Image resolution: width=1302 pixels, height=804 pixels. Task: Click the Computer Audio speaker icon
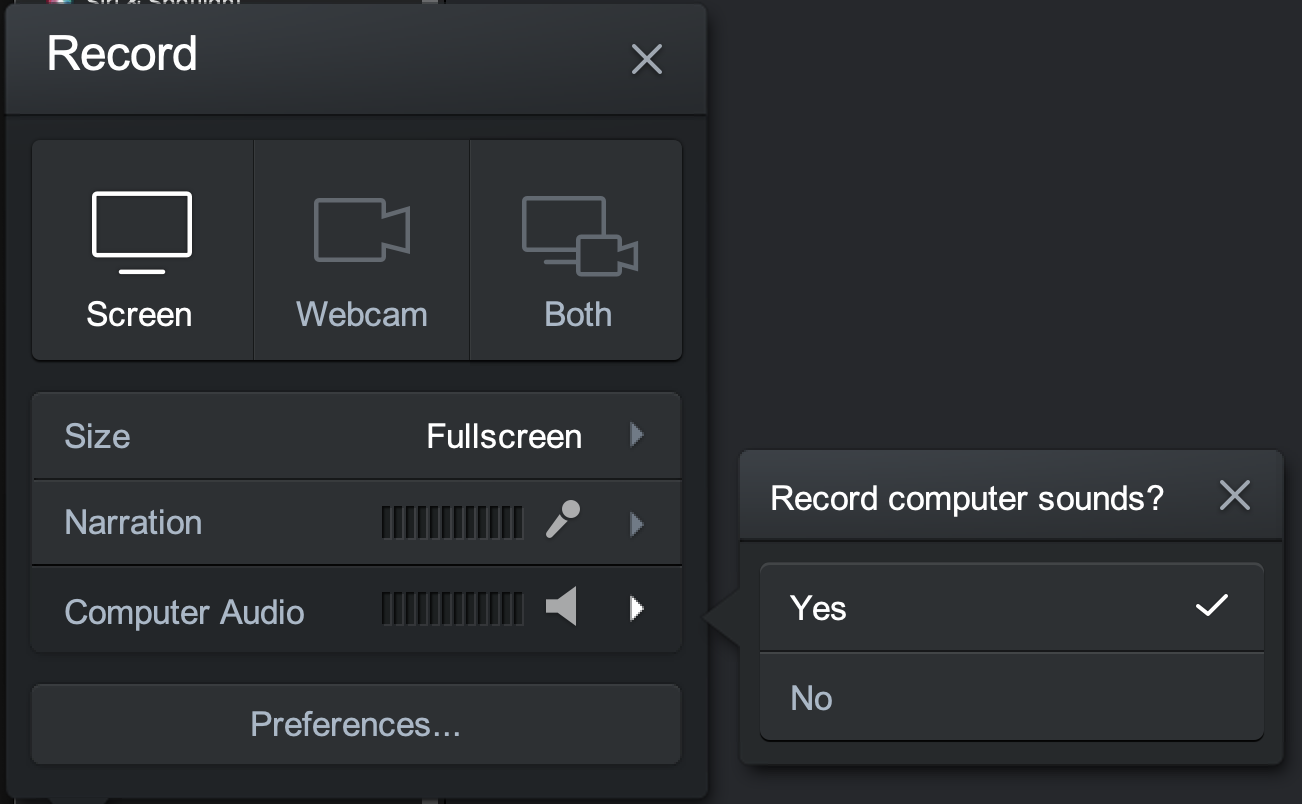[561, 607]
